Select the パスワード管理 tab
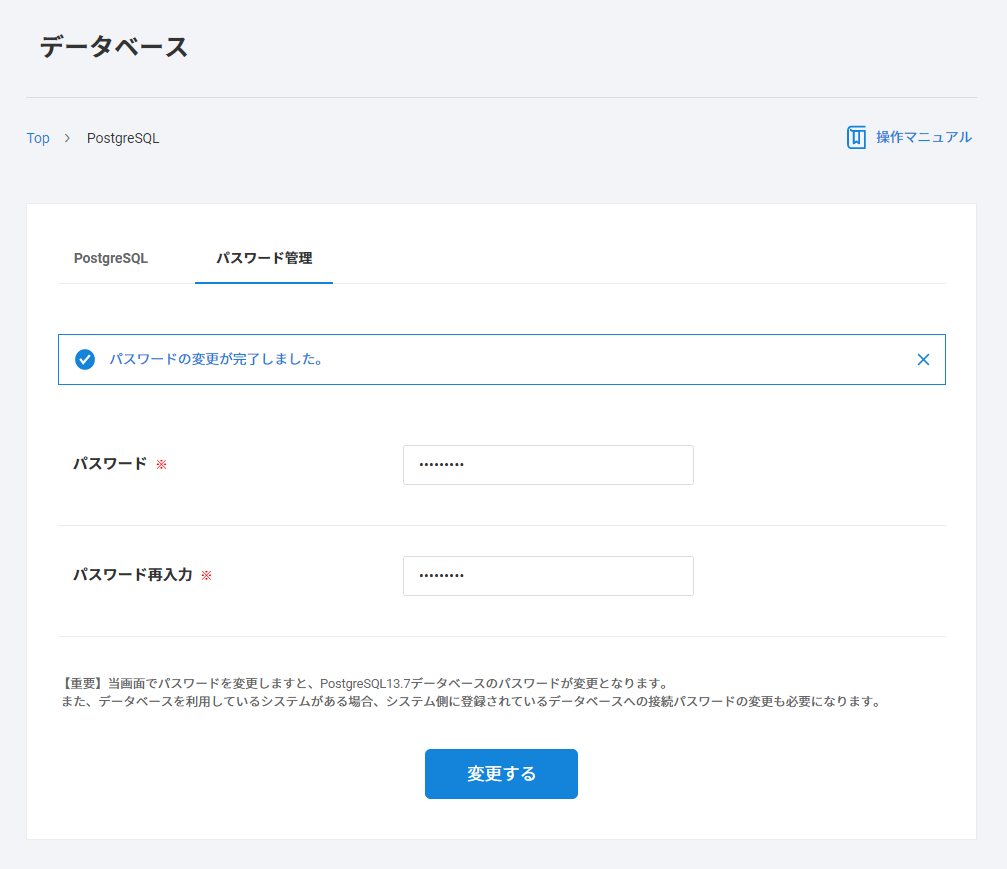The width and height of the screenshot is (1007, 869). point(264,258)
